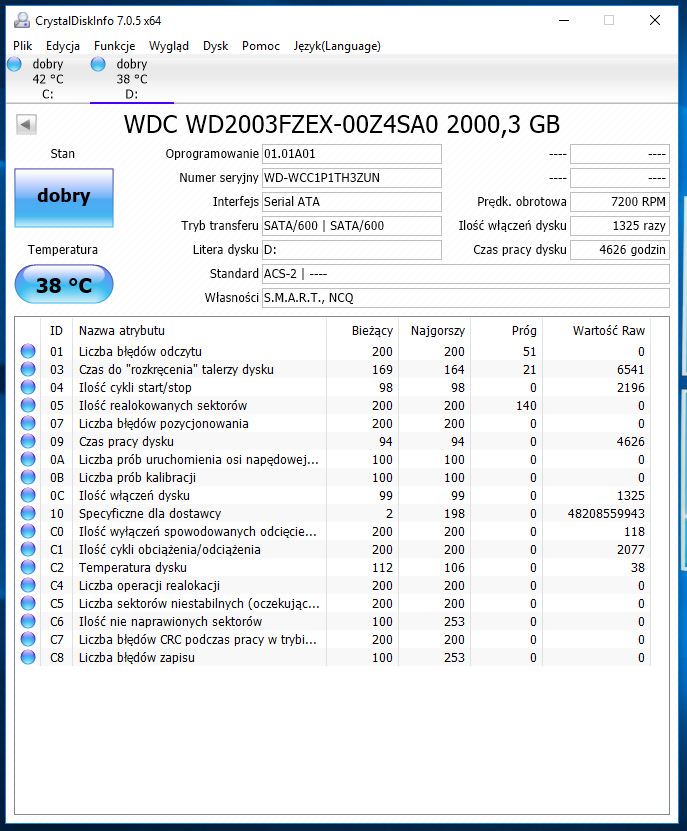Image resolution: width=687 pixels, height=831 pixels.
Task: Click the 'Najgorszy' column header
Action: click(435, 331)
